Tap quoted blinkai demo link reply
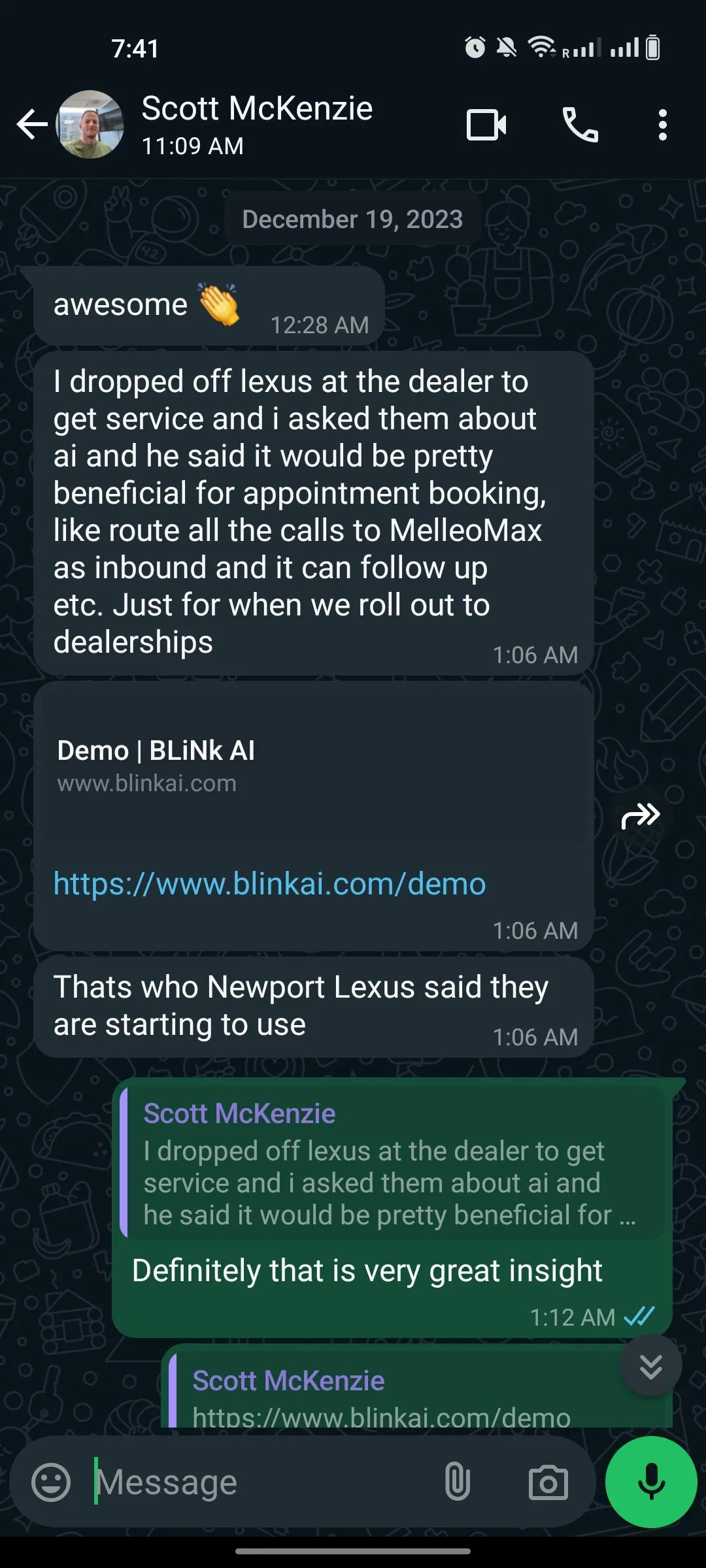 click(417, 1392)
